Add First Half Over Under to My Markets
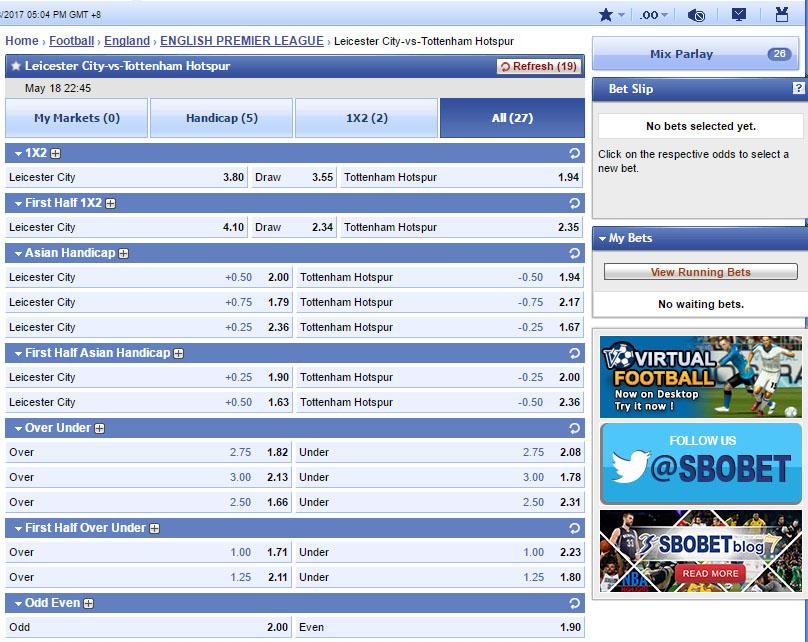The image size is (808, 642). [155, 529]
